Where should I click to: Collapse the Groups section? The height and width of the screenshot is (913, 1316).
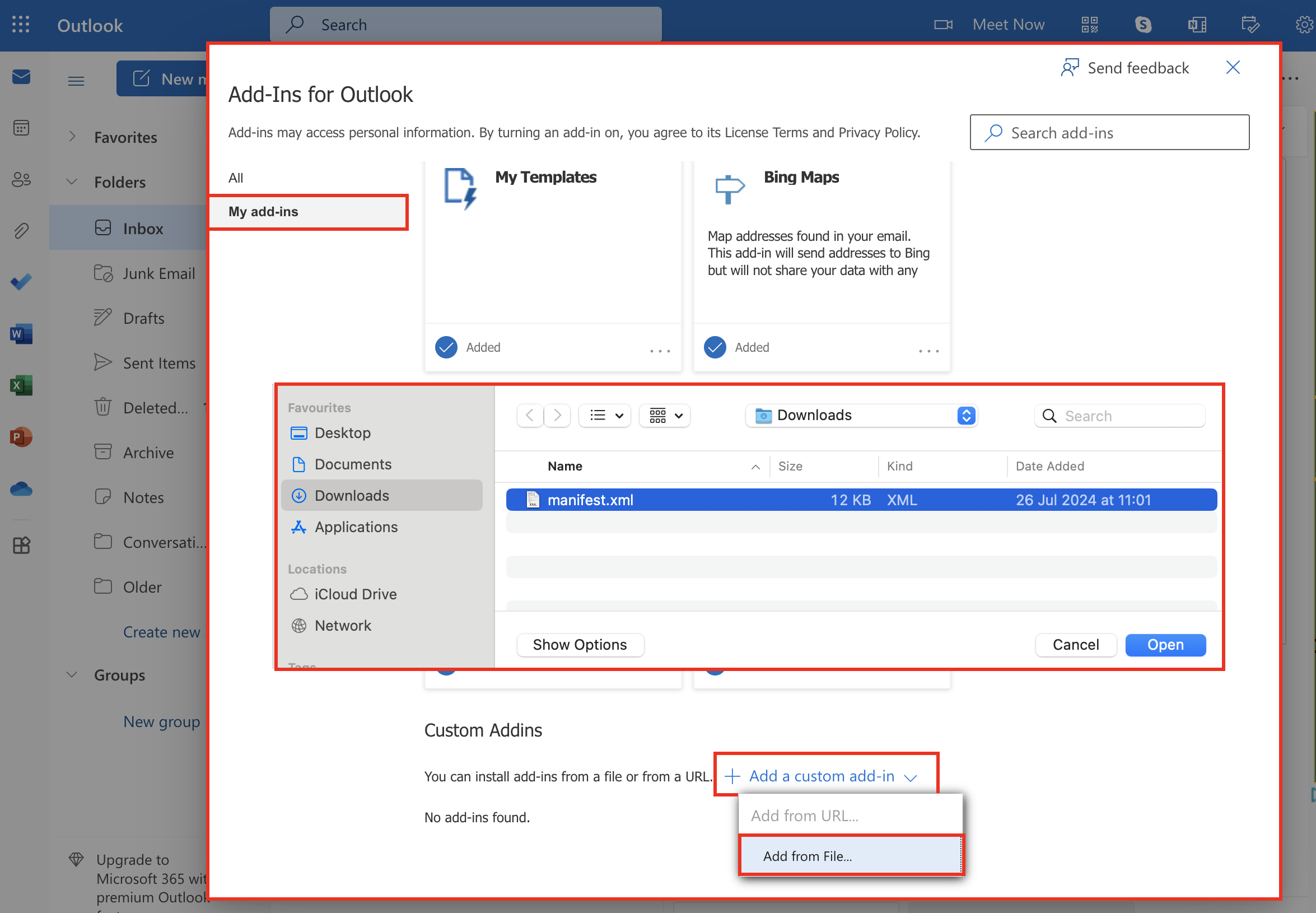coord(72,674)
